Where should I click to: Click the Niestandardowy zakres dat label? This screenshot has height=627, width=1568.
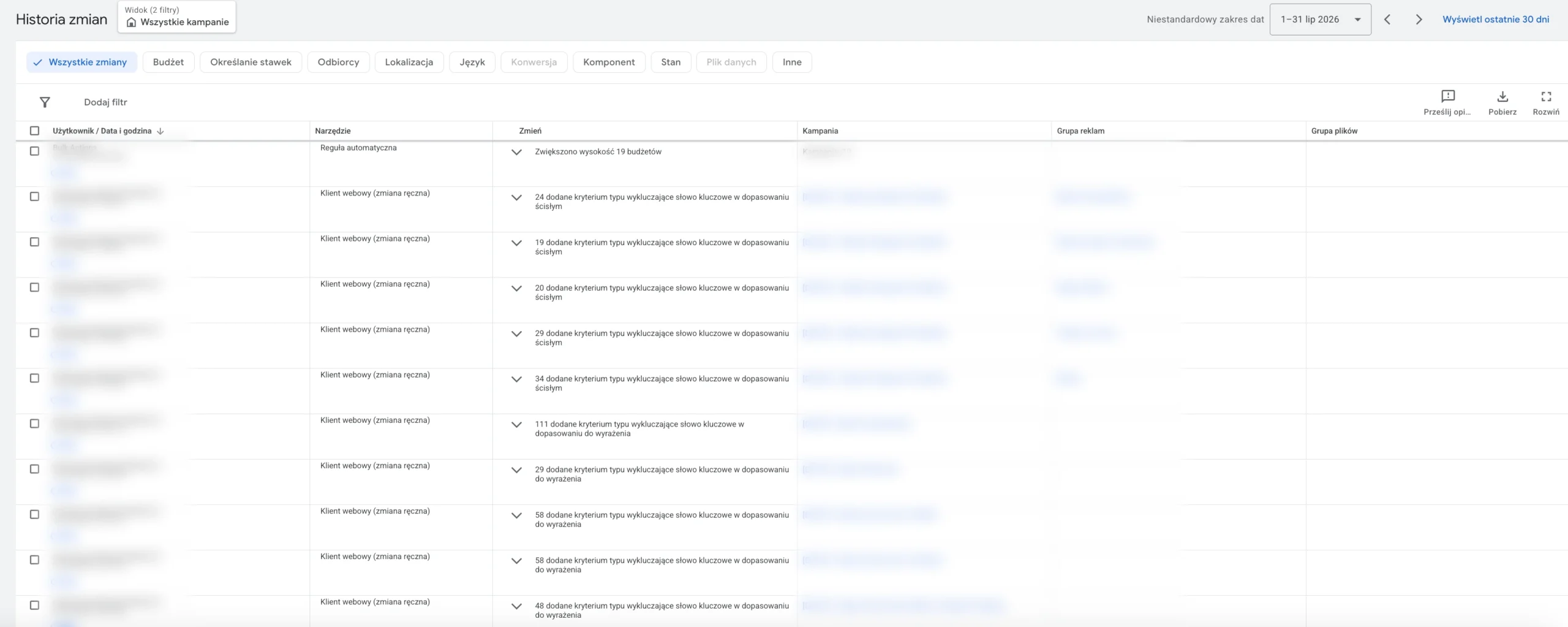1205,20
